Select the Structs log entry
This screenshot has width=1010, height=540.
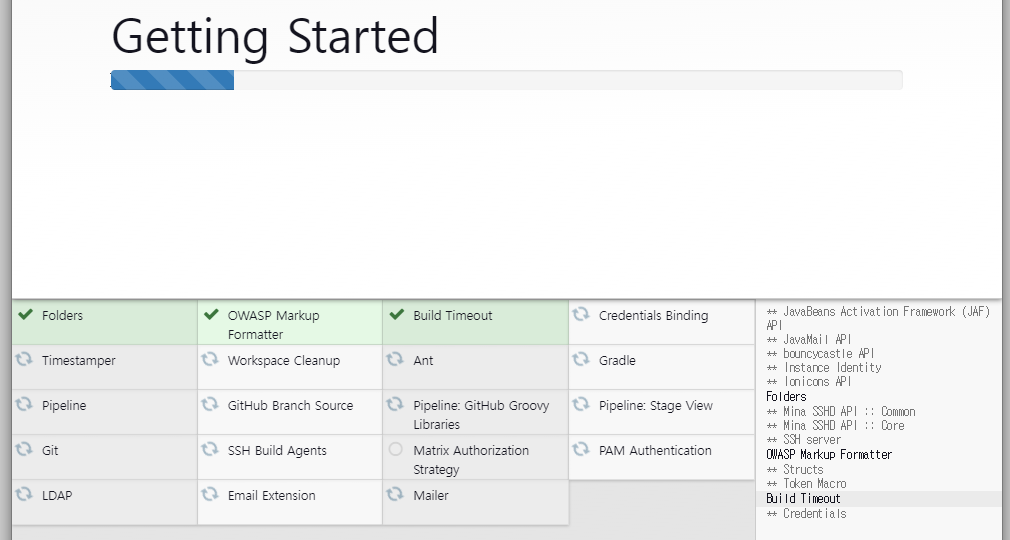pyautogui.click(x=795, y=469)
